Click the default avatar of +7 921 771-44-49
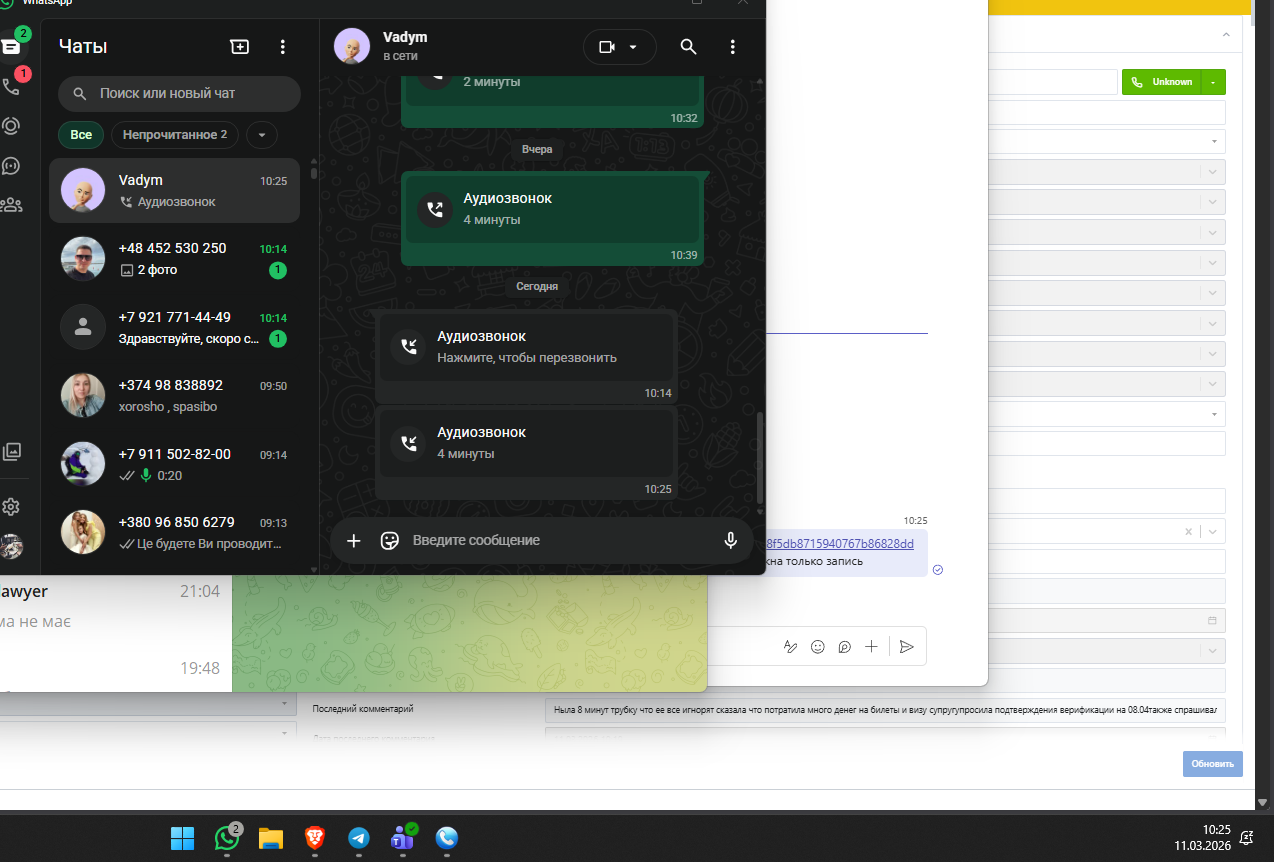Image resolution: width=1274 pixels, height=862 pixels. click(x=83, y=327)
